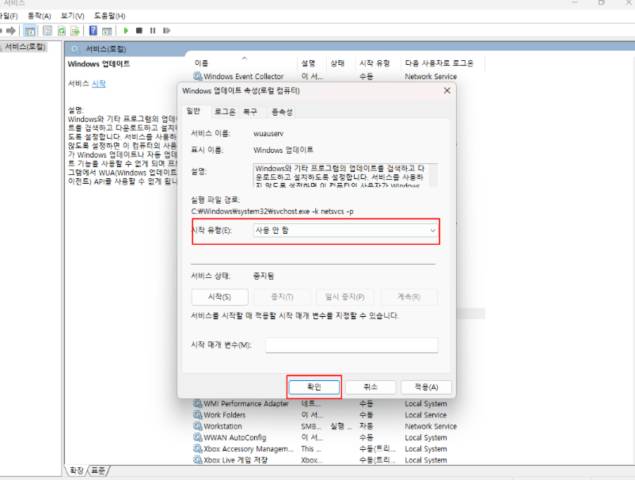
Task: Click the gear icon beside Workstation
Action: [198, 426]
